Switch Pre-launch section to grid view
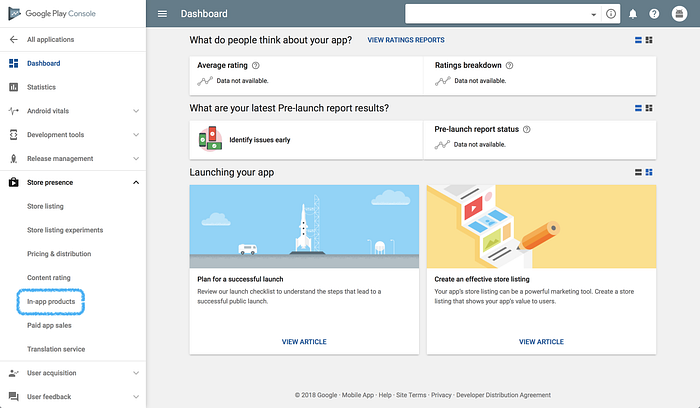This screenshot has height=408, width=700. click(x=649, y=108)
